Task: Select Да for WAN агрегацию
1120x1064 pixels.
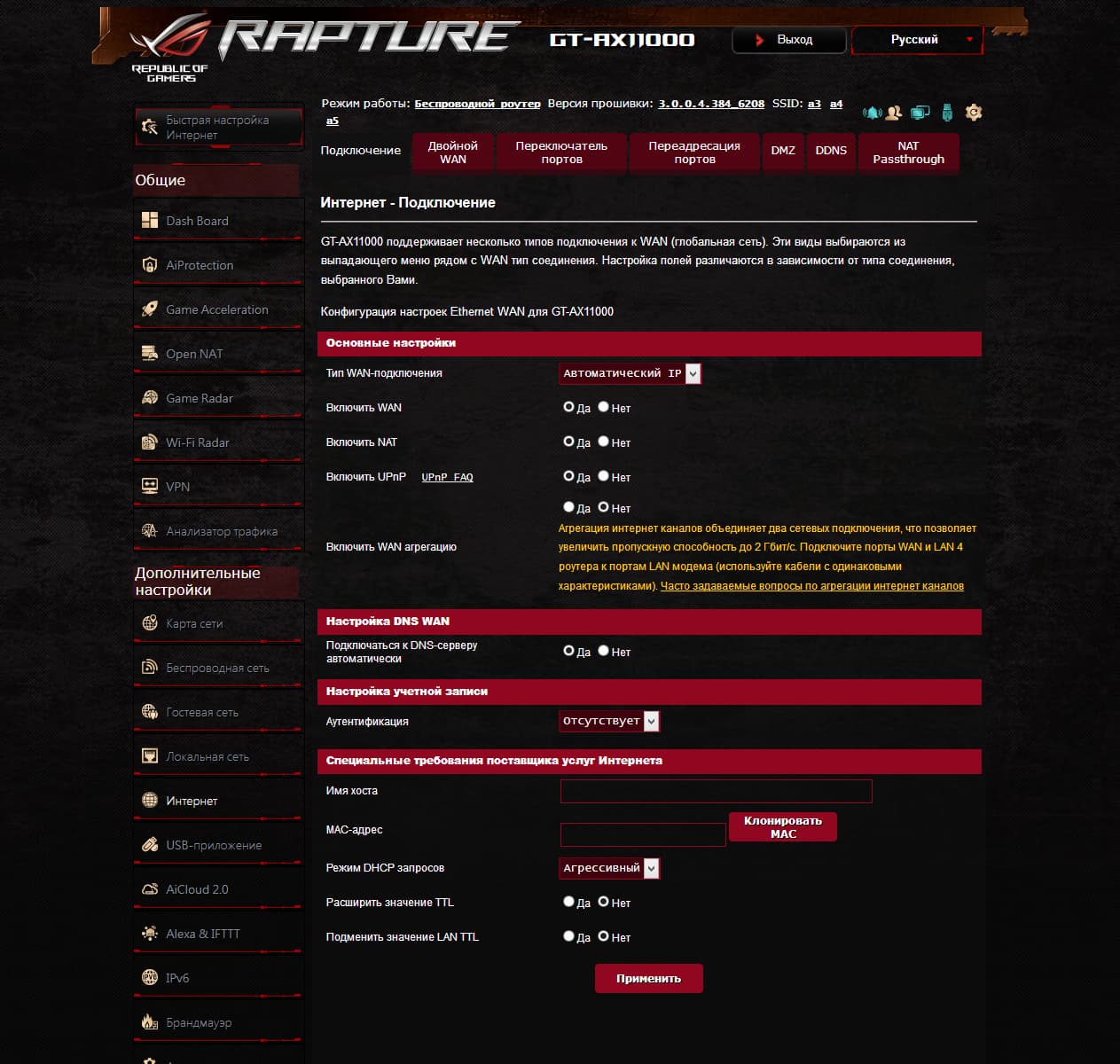Action: click(x=569, y=507)
